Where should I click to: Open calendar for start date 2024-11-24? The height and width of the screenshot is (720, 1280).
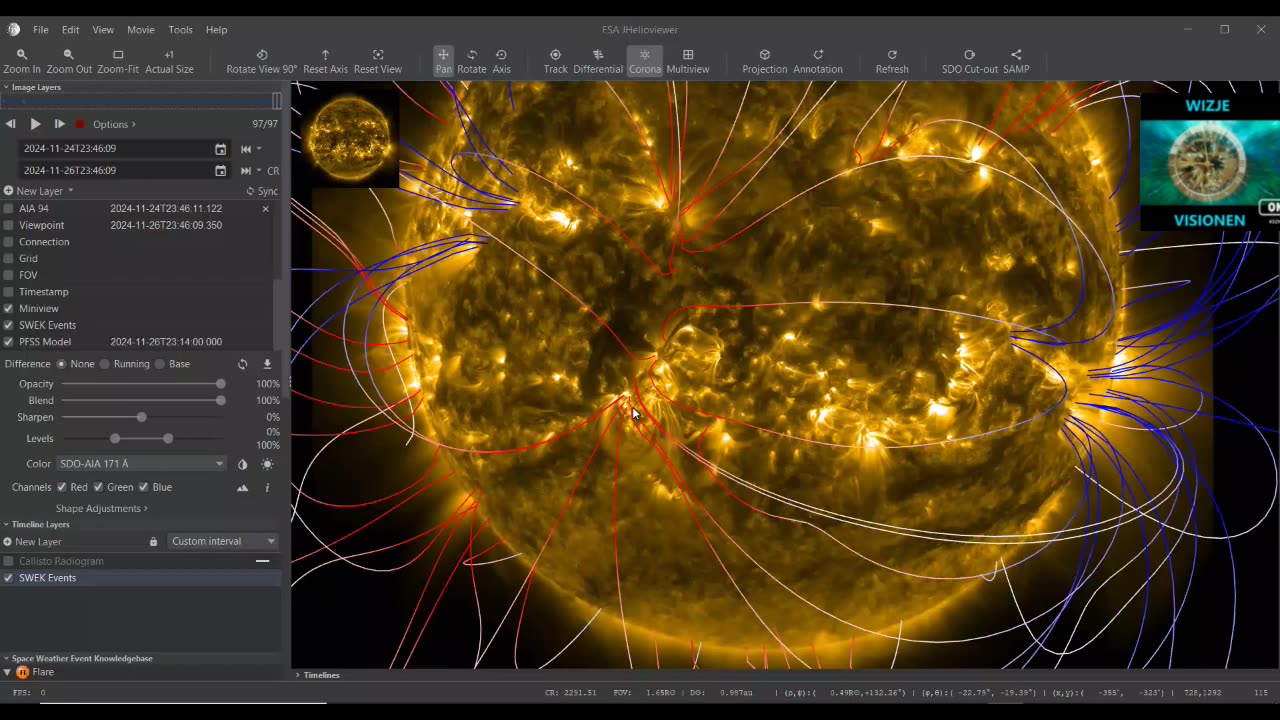[x=220, y=149]
